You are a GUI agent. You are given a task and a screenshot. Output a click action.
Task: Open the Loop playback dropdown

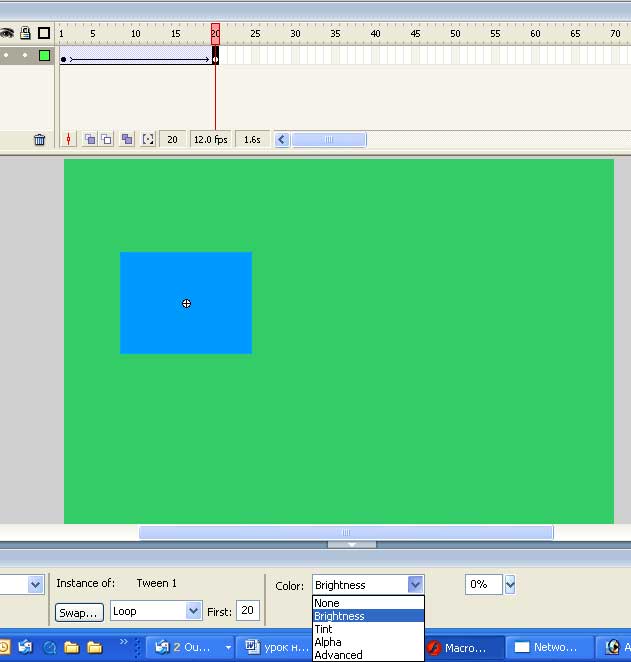coord(193,611)
